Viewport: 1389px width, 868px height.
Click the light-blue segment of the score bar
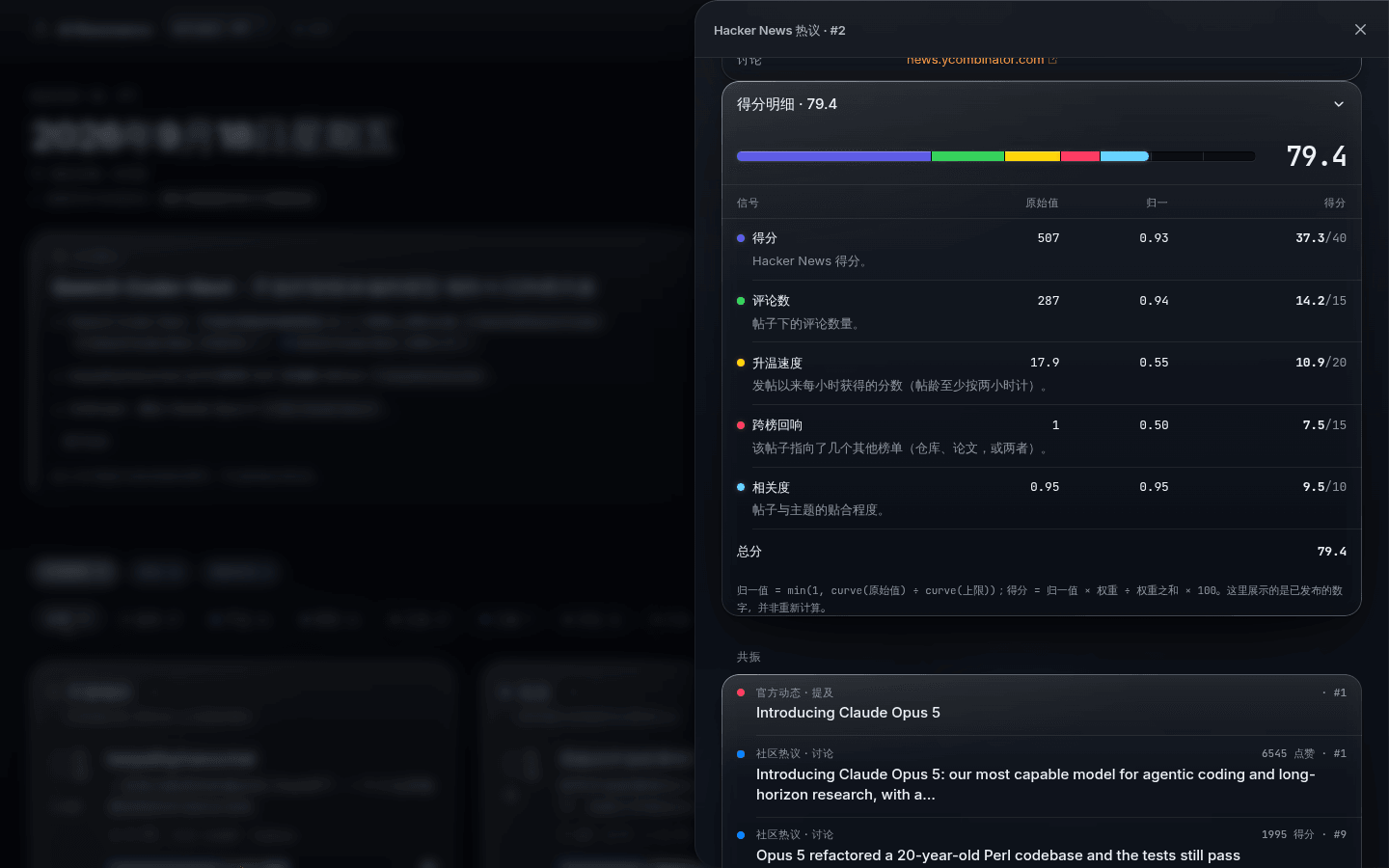(x=1125, y=156)
